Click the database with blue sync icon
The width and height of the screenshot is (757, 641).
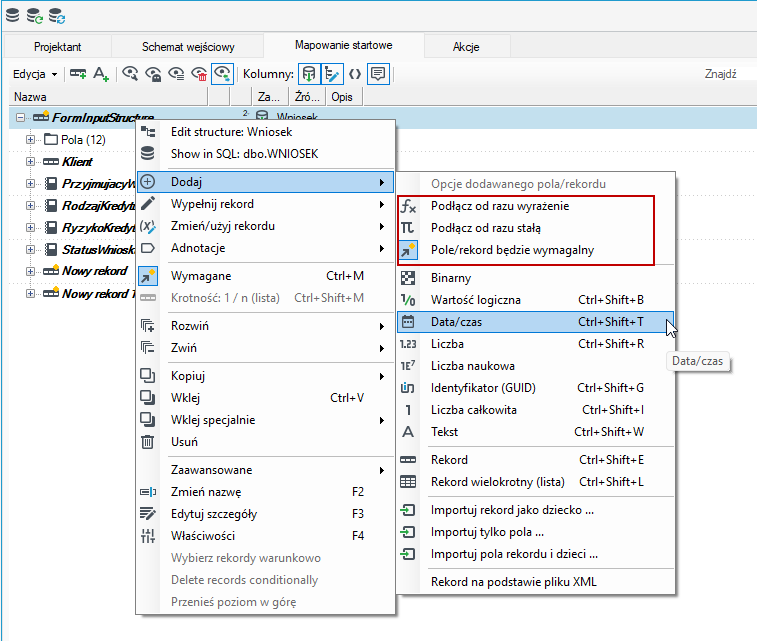[56, 15]
